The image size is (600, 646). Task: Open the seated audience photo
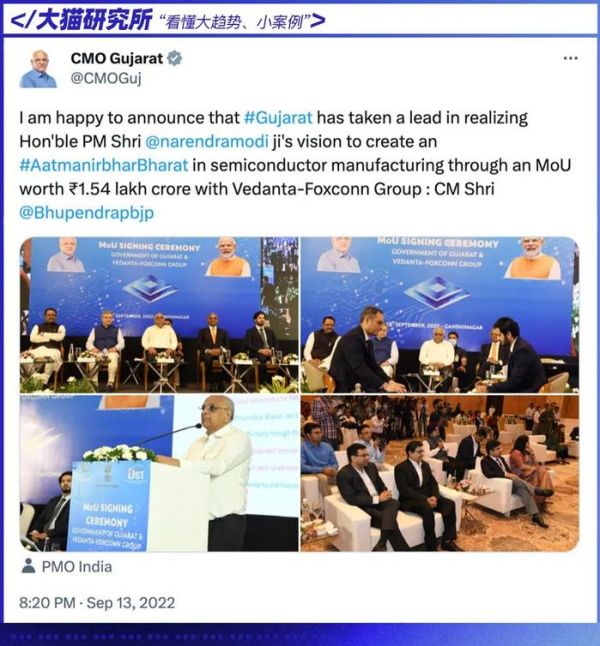coord(440,473)
